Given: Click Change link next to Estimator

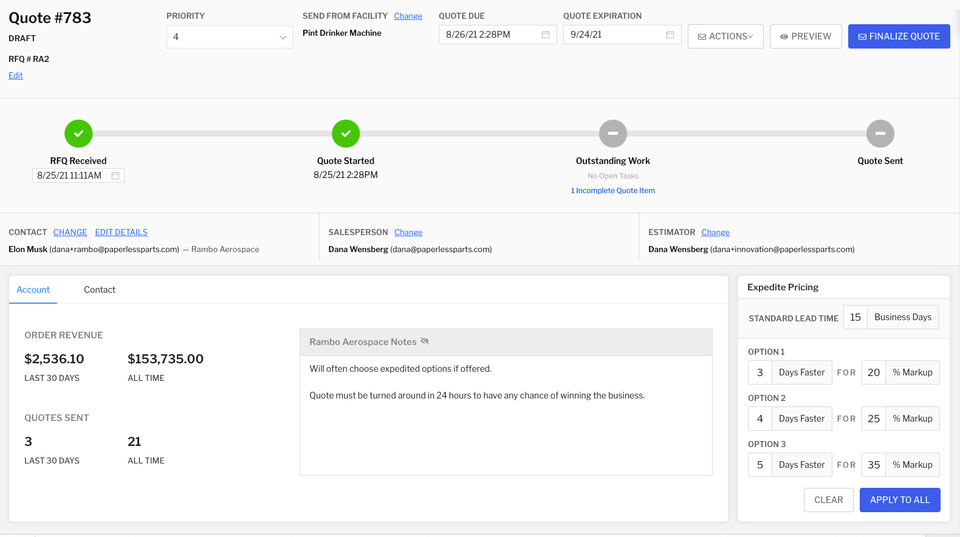Looking at the screenshot, I should pyautogui.click(x=715, y=232).
